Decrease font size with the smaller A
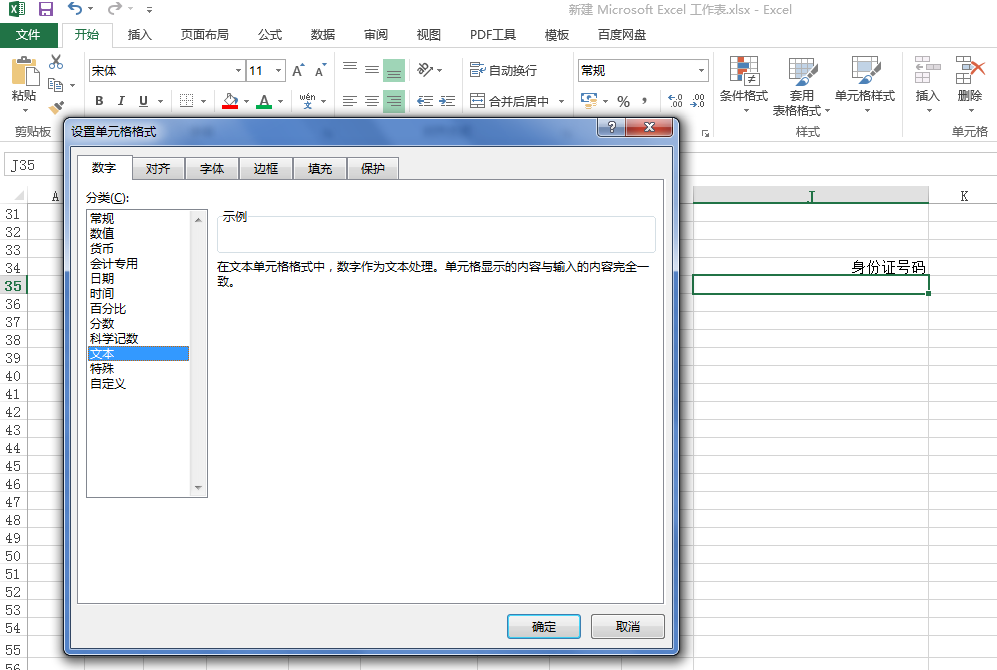Screen dimensions: 997x670 [x=320, y=71]
